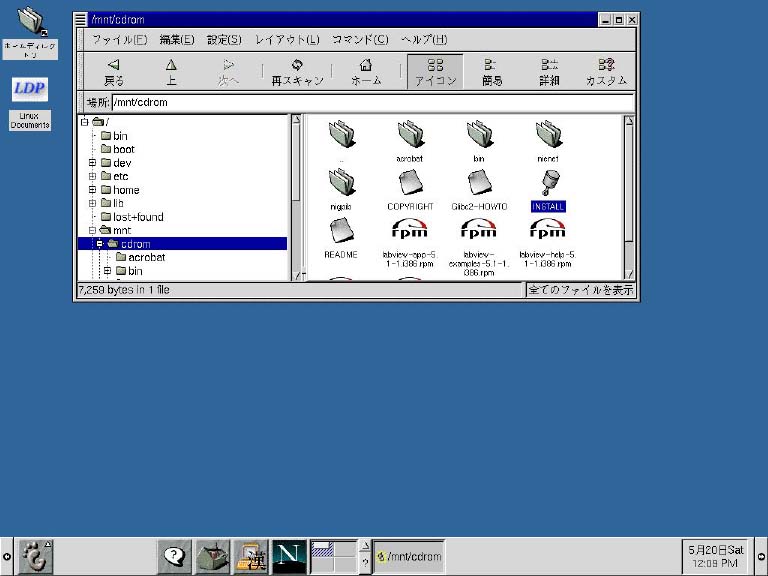The image size is (768, 576).
Task: Click the GNOME foot main menu button
Action: tap(35, 555)
